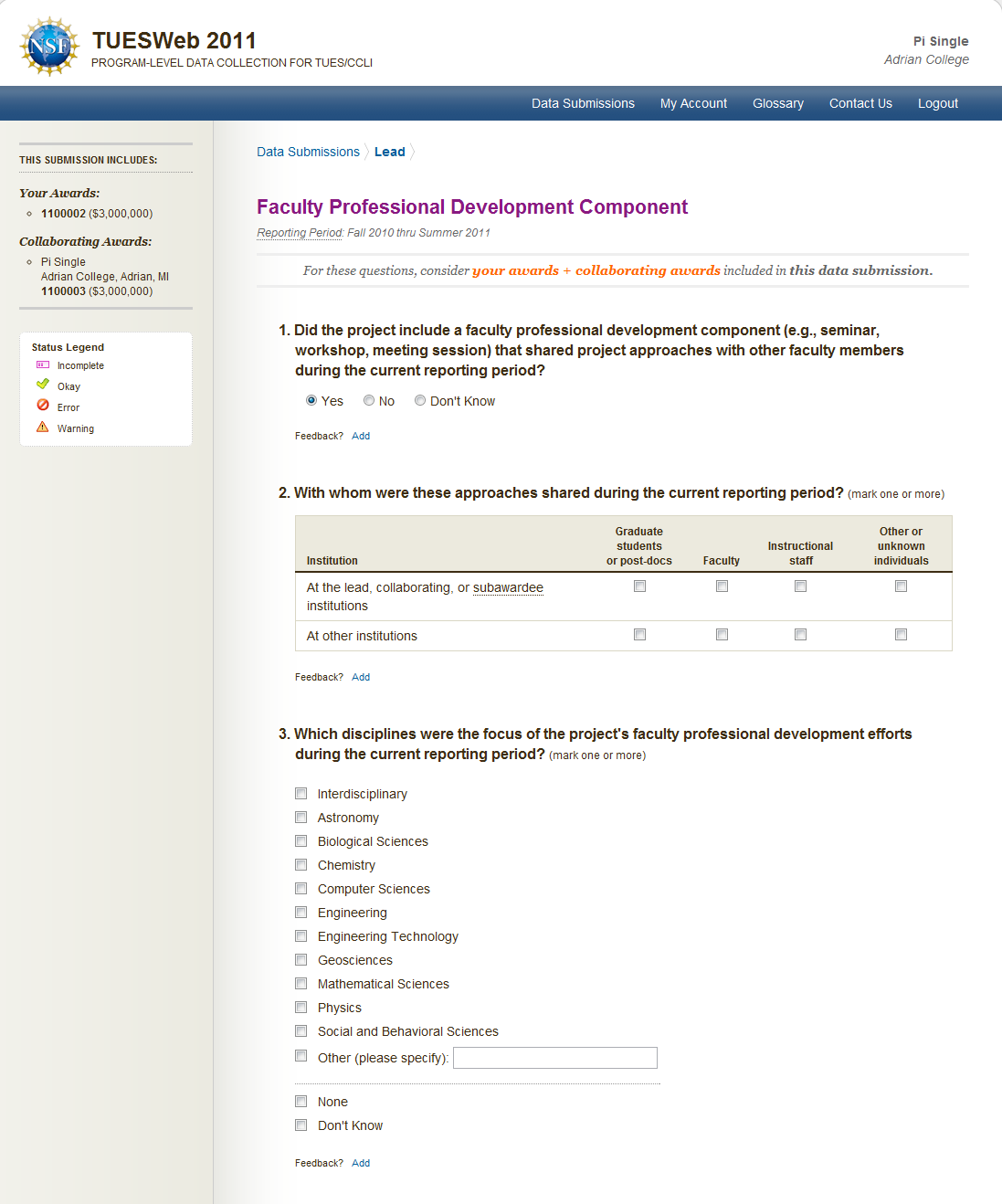Image resolution: width=1002 pixels, height=1204 pixels.
Task: Click the Incomplete status legend icon
Action: point(43,365)
